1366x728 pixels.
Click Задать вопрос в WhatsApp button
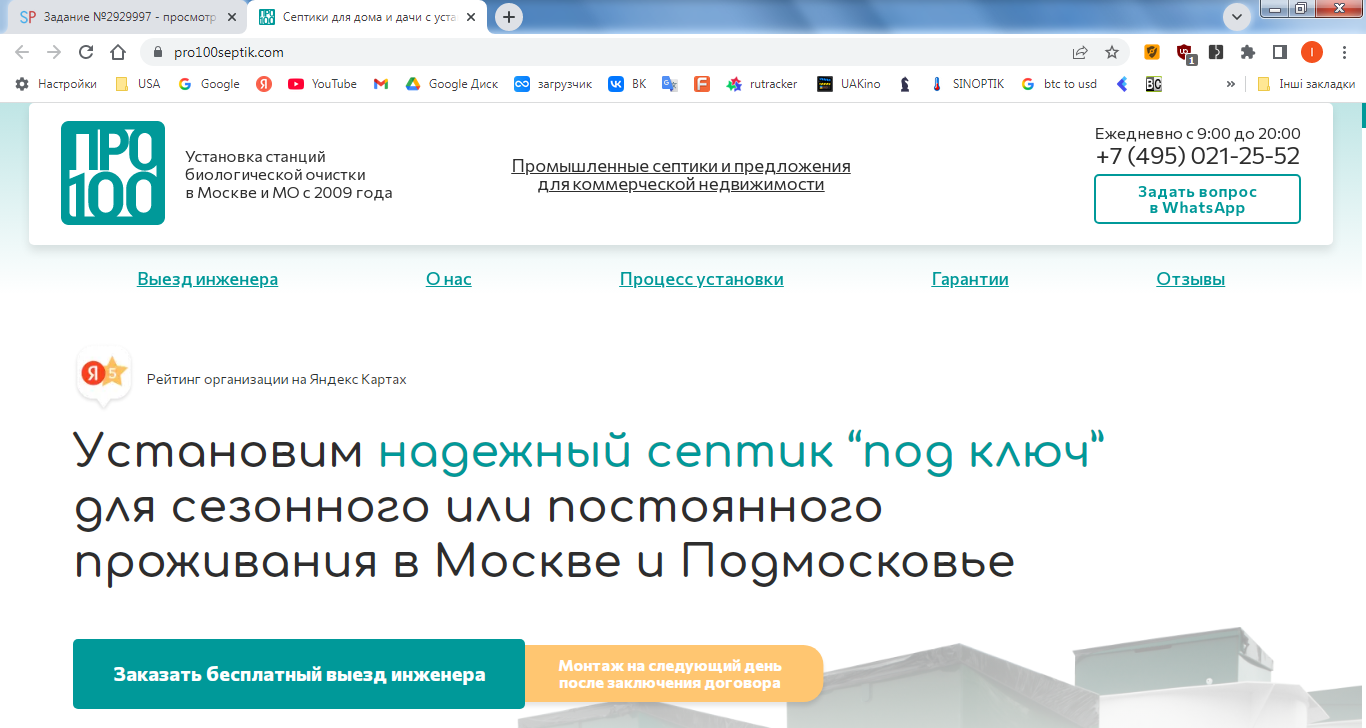click(1197, 199)
